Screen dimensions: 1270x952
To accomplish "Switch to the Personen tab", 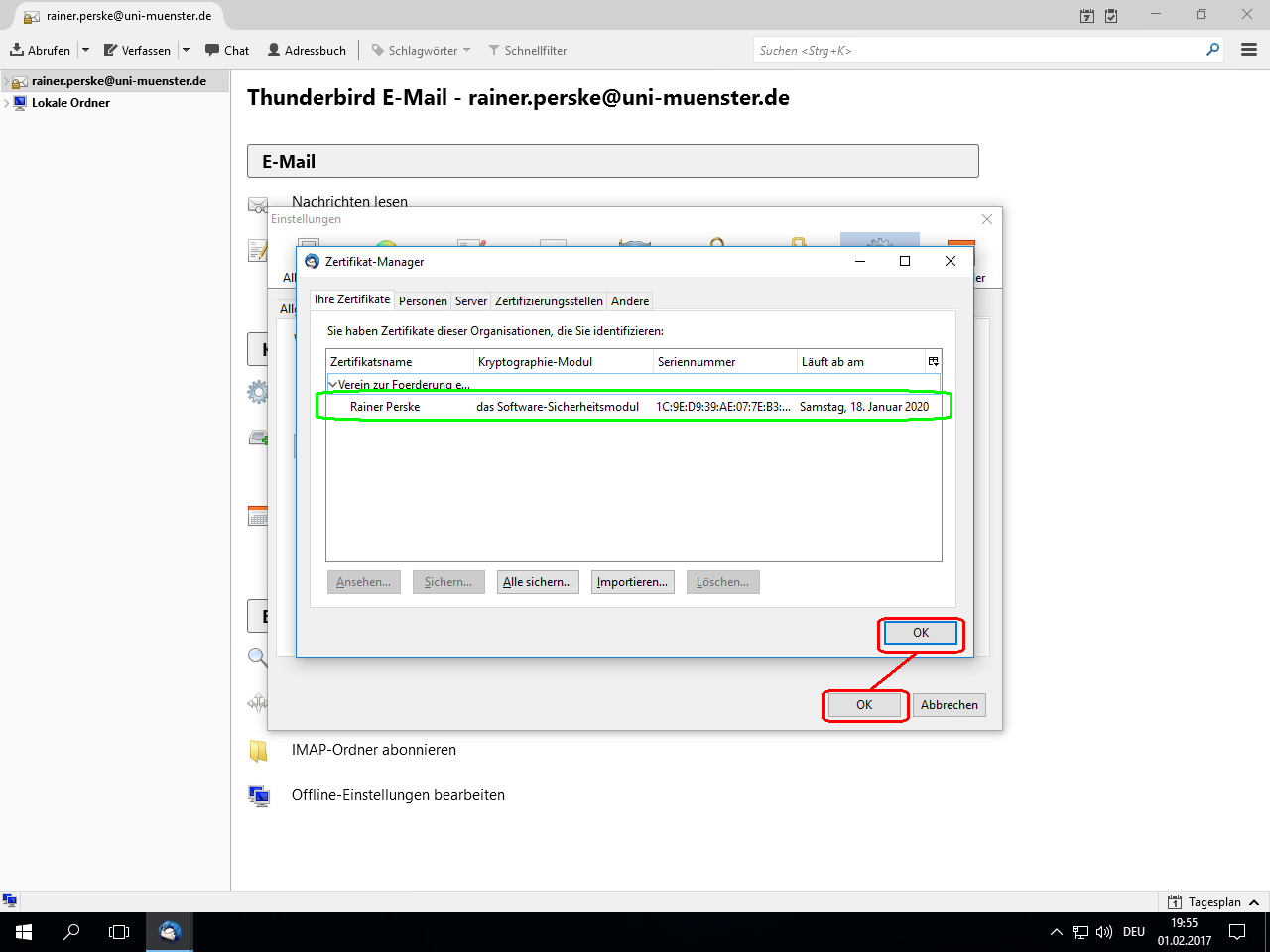I will 423,301.
